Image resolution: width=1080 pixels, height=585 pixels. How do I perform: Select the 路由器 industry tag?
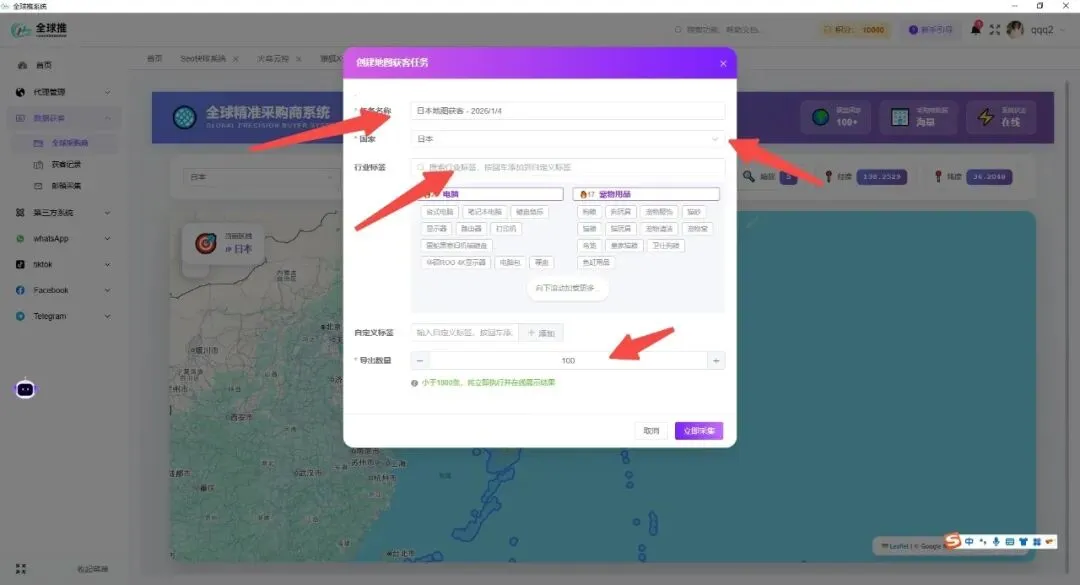click(x=471, y=228)
